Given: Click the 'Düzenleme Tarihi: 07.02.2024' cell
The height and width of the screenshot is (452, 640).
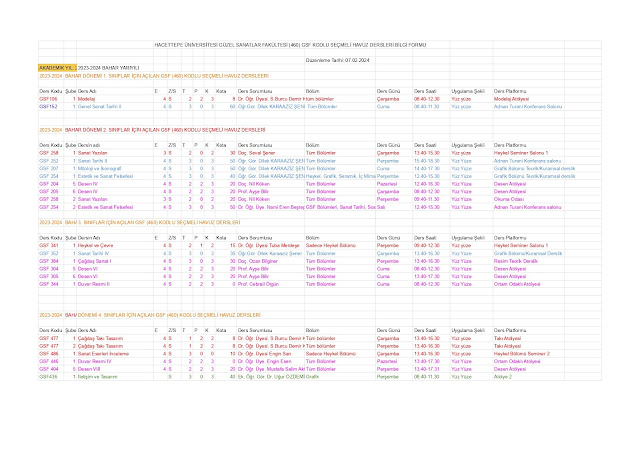Looking at the screenshot, I should pos(338,60).
